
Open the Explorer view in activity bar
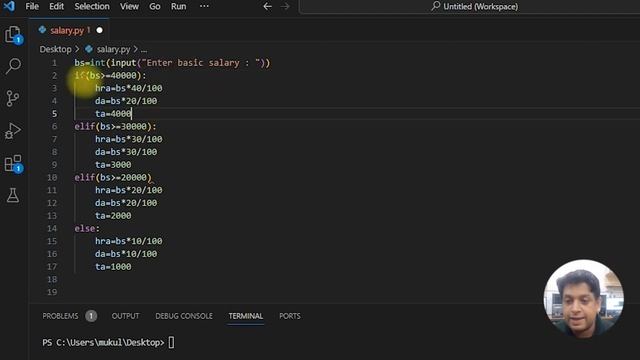[x=13, y=35]
